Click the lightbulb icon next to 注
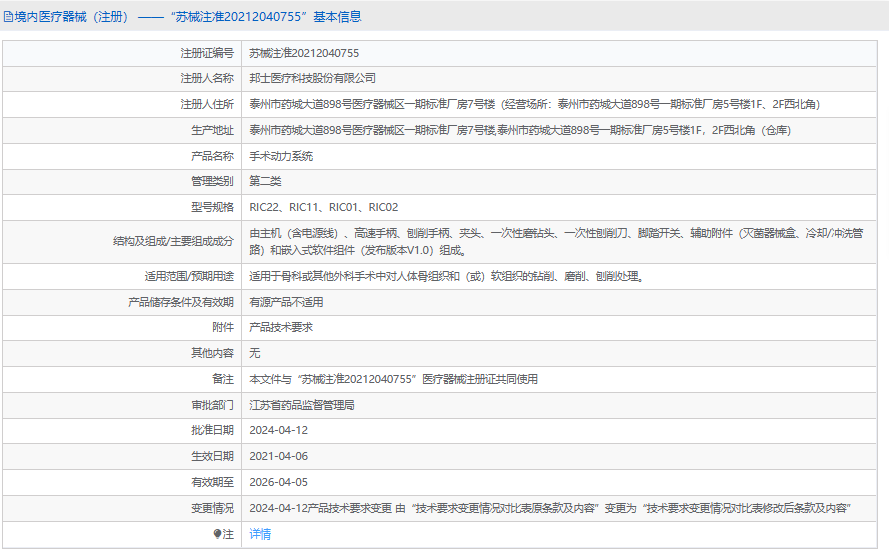Viewport: 889px width, 551px height. [x=218, y=535]
